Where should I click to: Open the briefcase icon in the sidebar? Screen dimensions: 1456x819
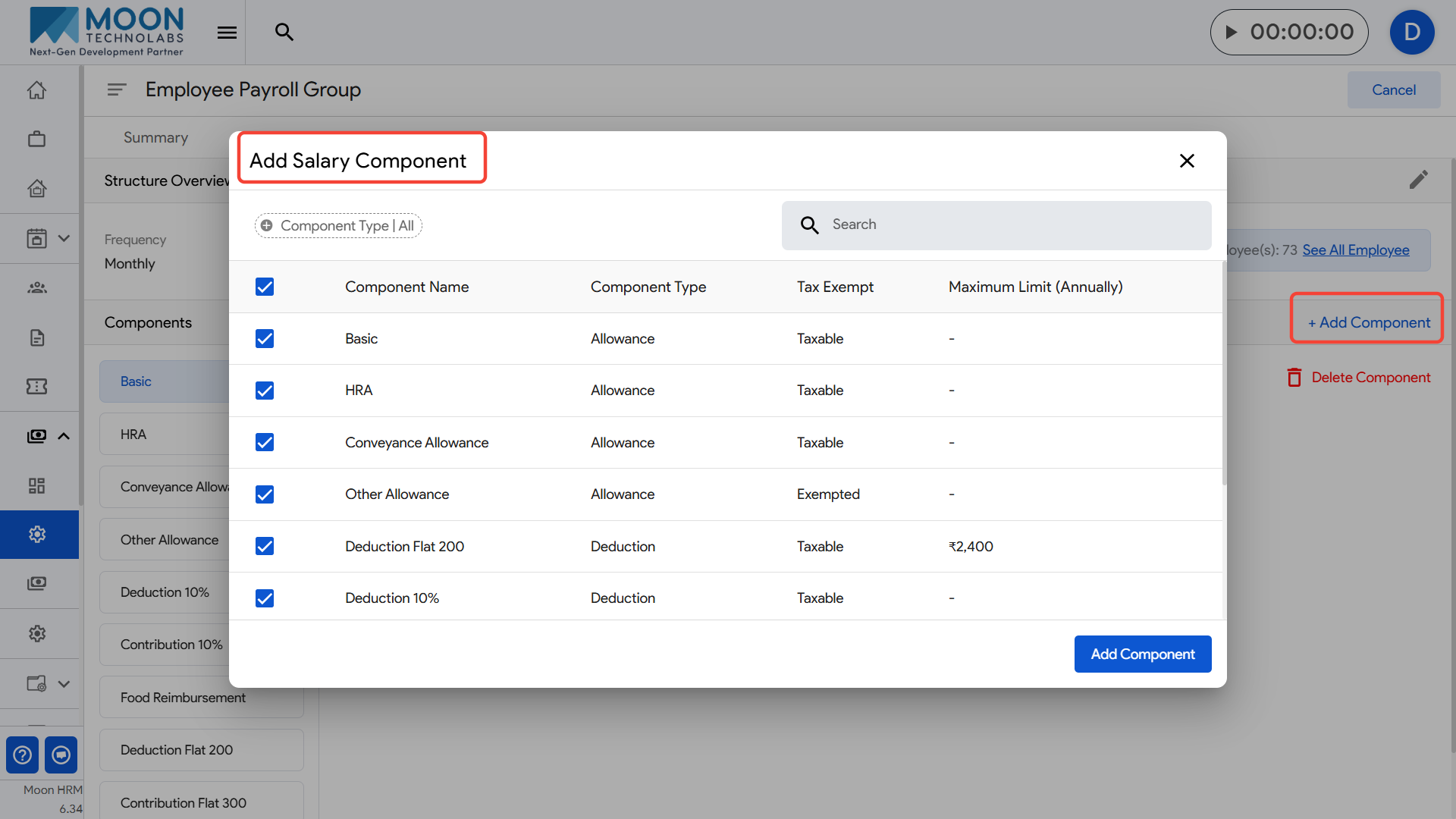[x=36, y=139]
